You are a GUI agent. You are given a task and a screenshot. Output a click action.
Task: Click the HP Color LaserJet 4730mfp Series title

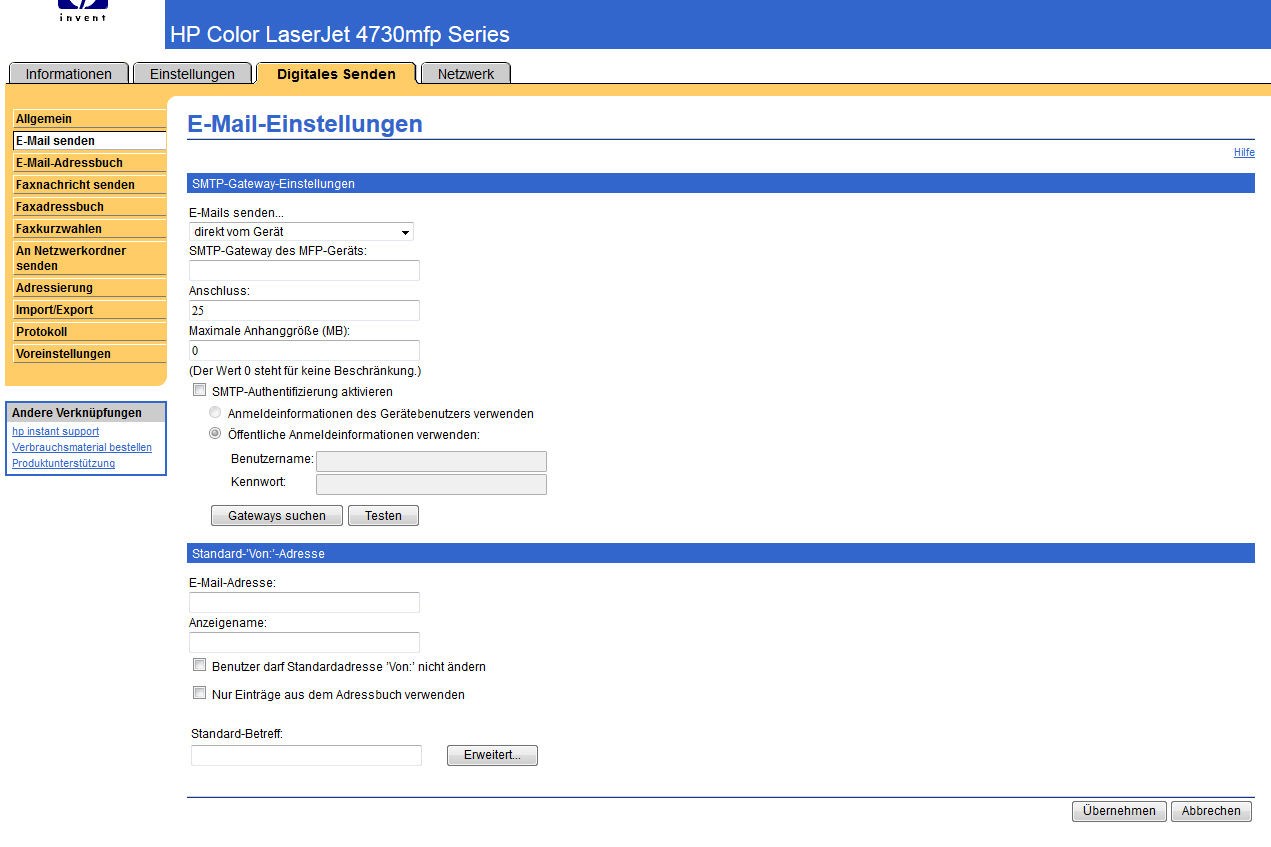click(x=340, y=35)
